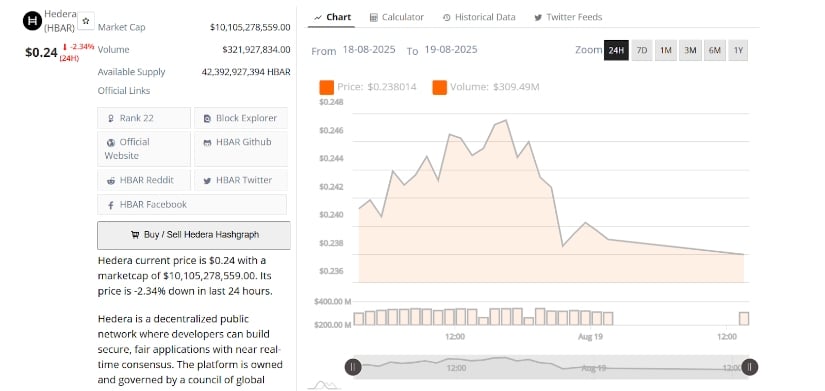This screenshot has width=825, height=391.
Task: Open the Historical Data tab
Action: tap(479, 17)
